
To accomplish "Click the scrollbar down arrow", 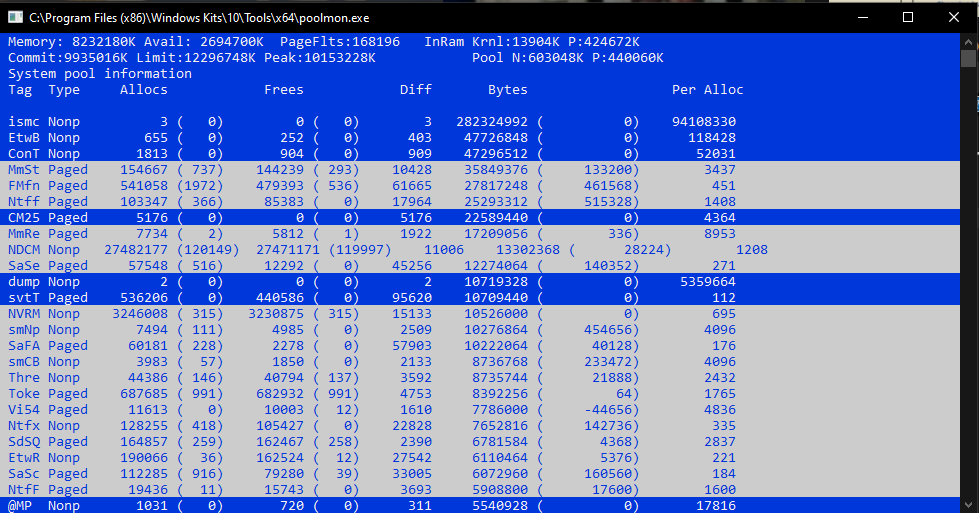I will coord(968,505).
